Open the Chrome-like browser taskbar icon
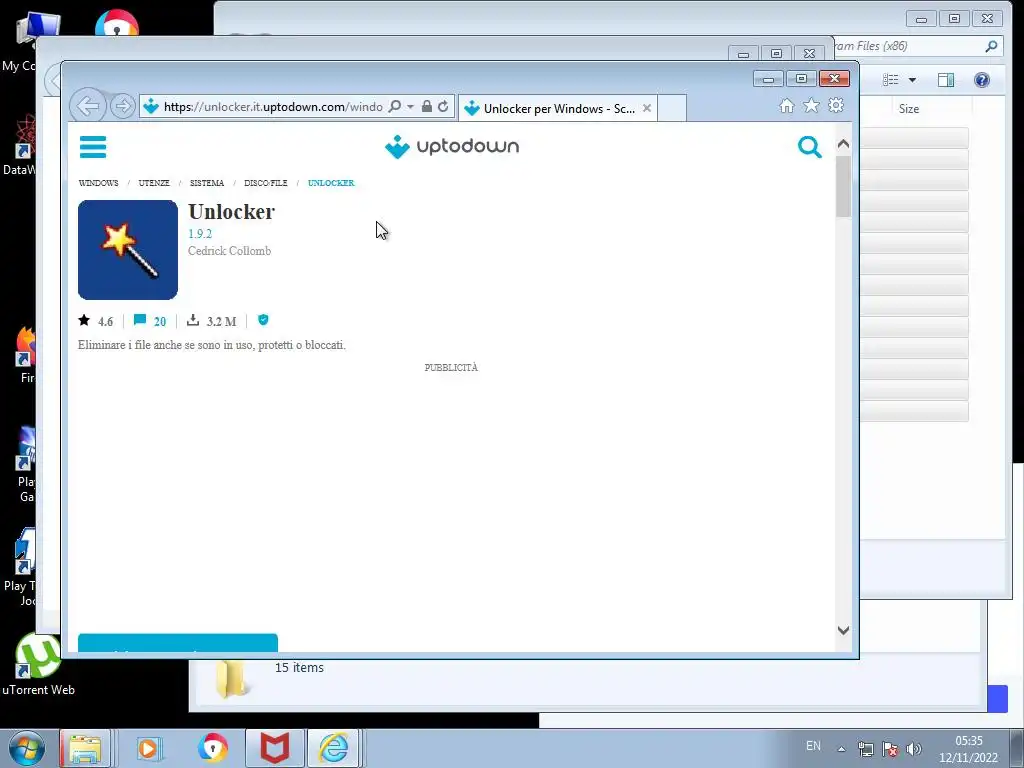 (x=212, y=748)
